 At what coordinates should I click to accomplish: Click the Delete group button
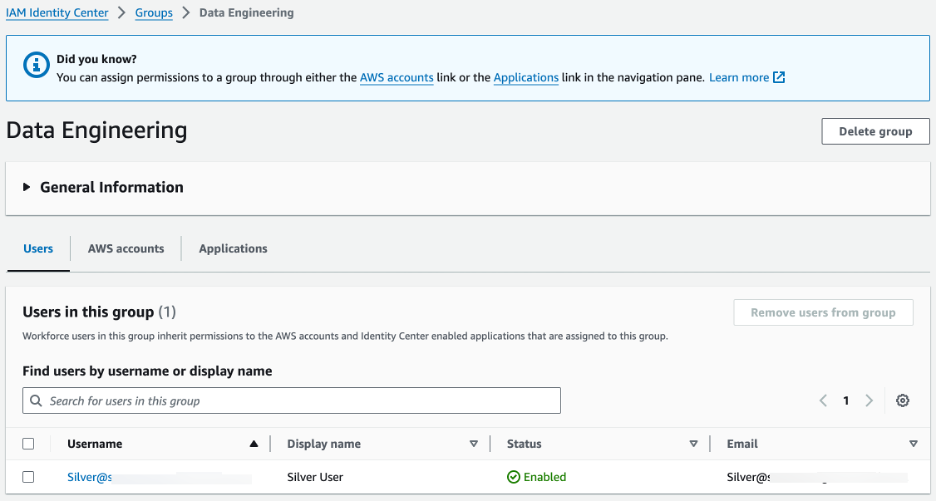(x=875, y=131)
